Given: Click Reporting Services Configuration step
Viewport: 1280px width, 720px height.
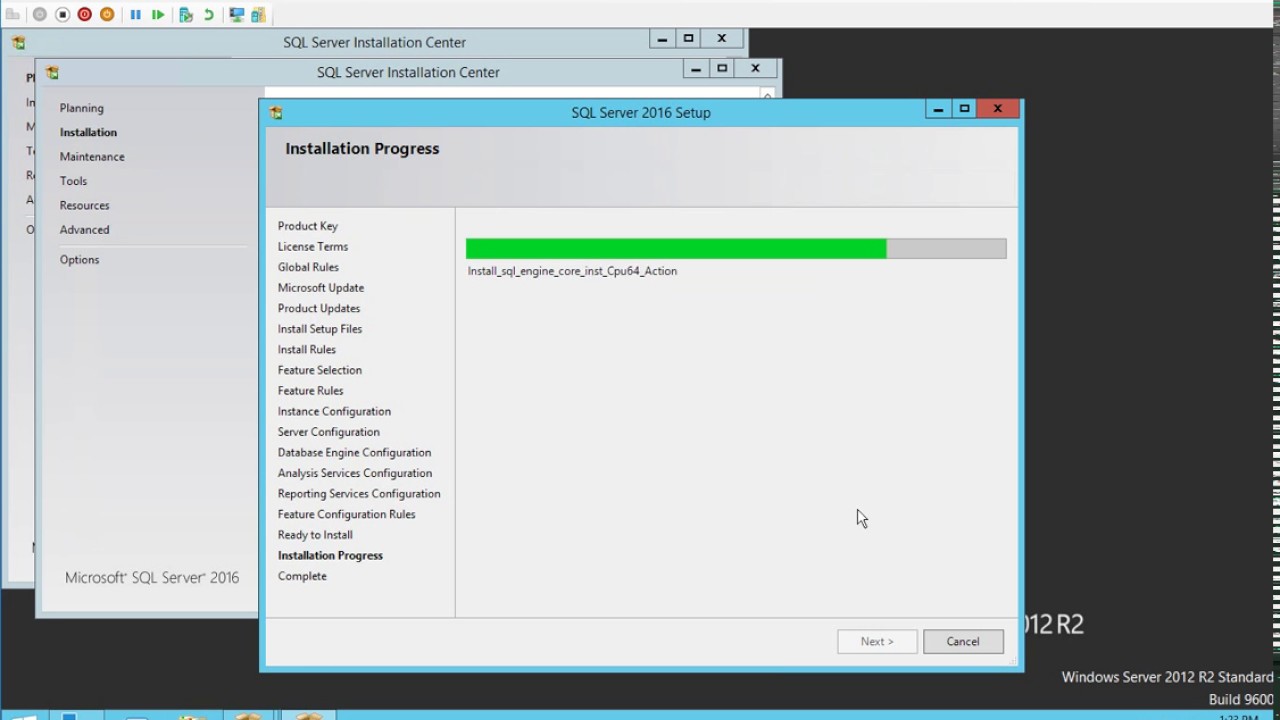Looking at the screenshot, I should point(359,494).
